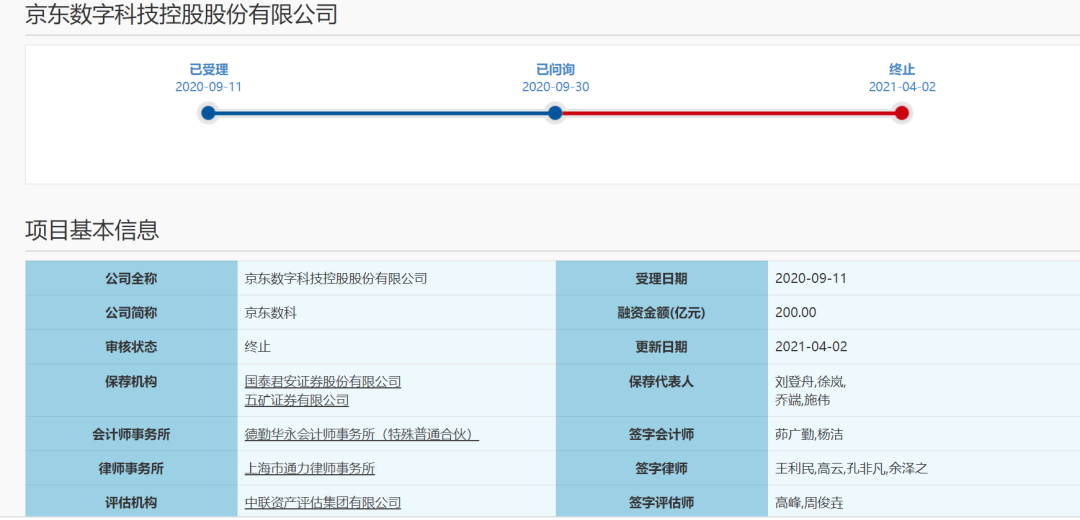The height and width of the screenshot is (520, 1080).
Task: Open 中联资产评估集团有限公司 appraiser link
Action: [x=323, y=503]
